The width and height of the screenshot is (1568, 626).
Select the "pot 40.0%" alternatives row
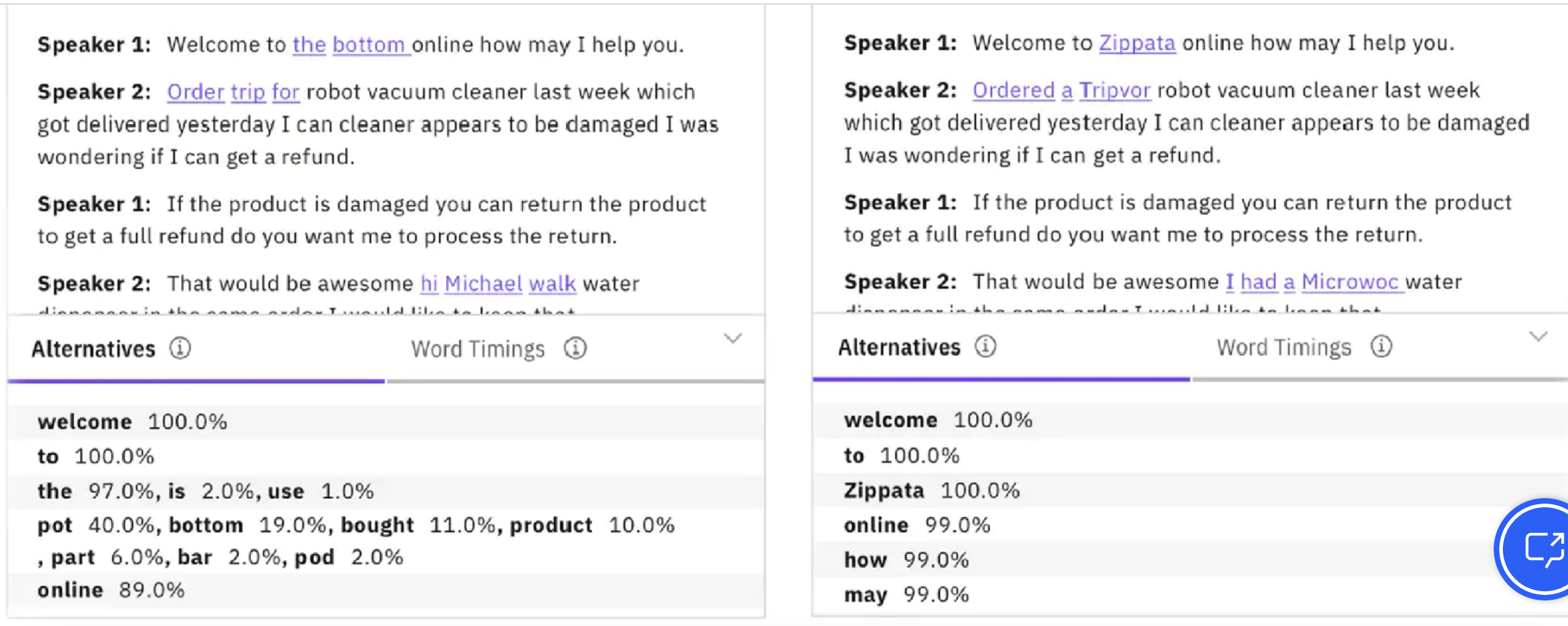[386, 541]
